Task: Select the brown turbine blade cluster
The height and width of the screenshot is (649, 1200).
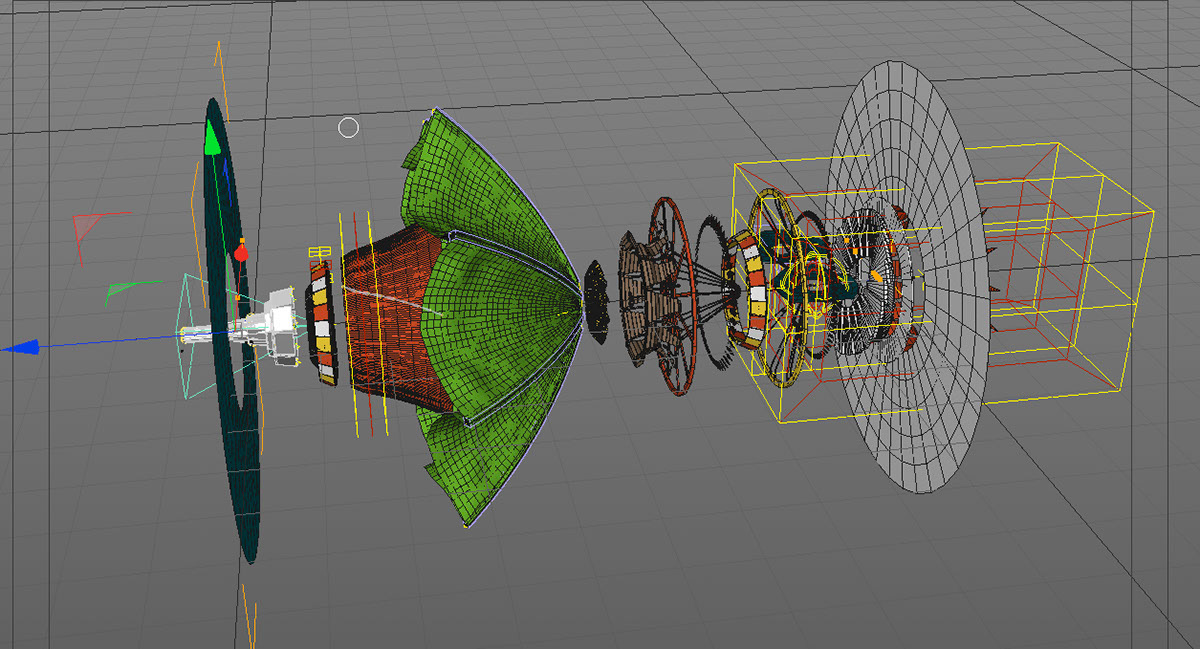Action: pos(640,300)
